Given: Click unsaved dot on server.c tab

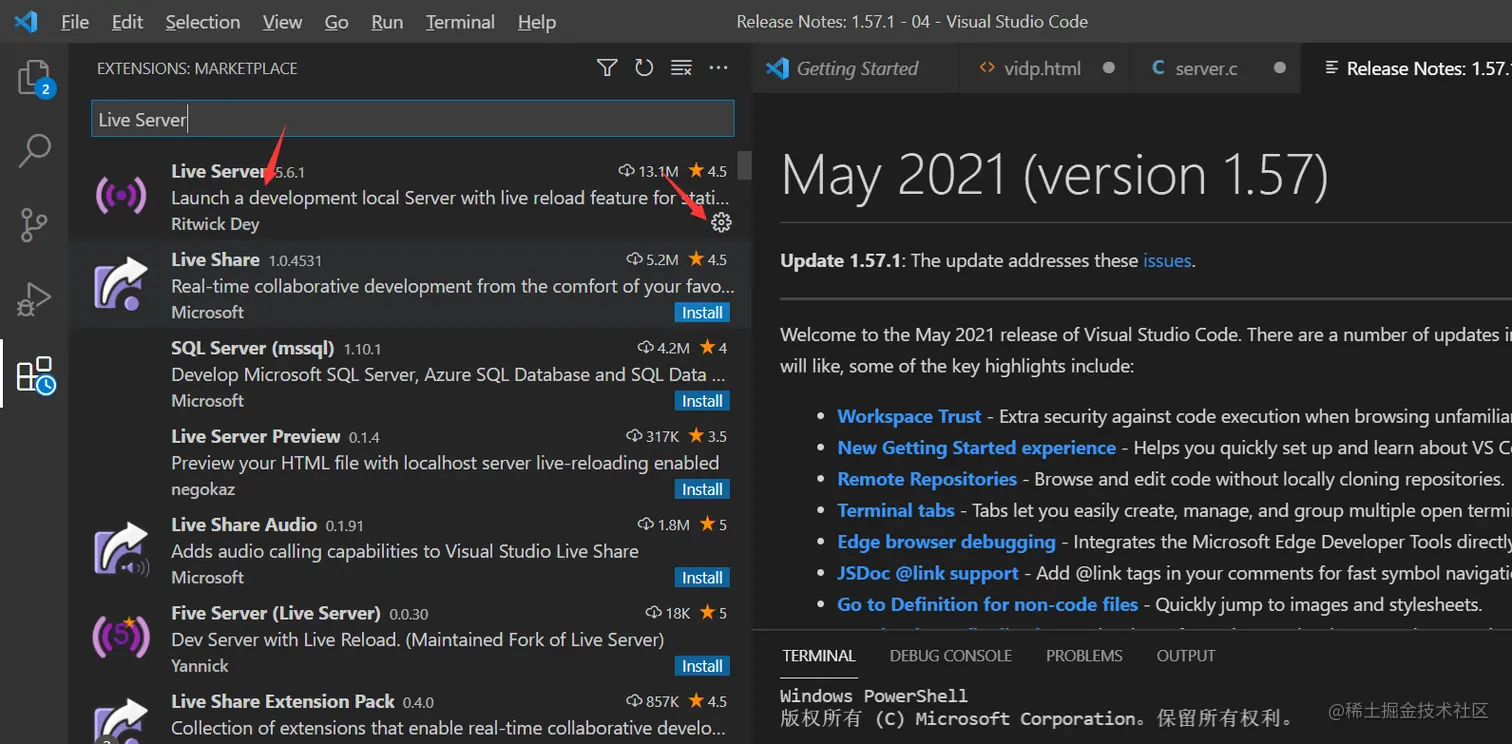Looking at the screenshot, I should (1279, 68).
